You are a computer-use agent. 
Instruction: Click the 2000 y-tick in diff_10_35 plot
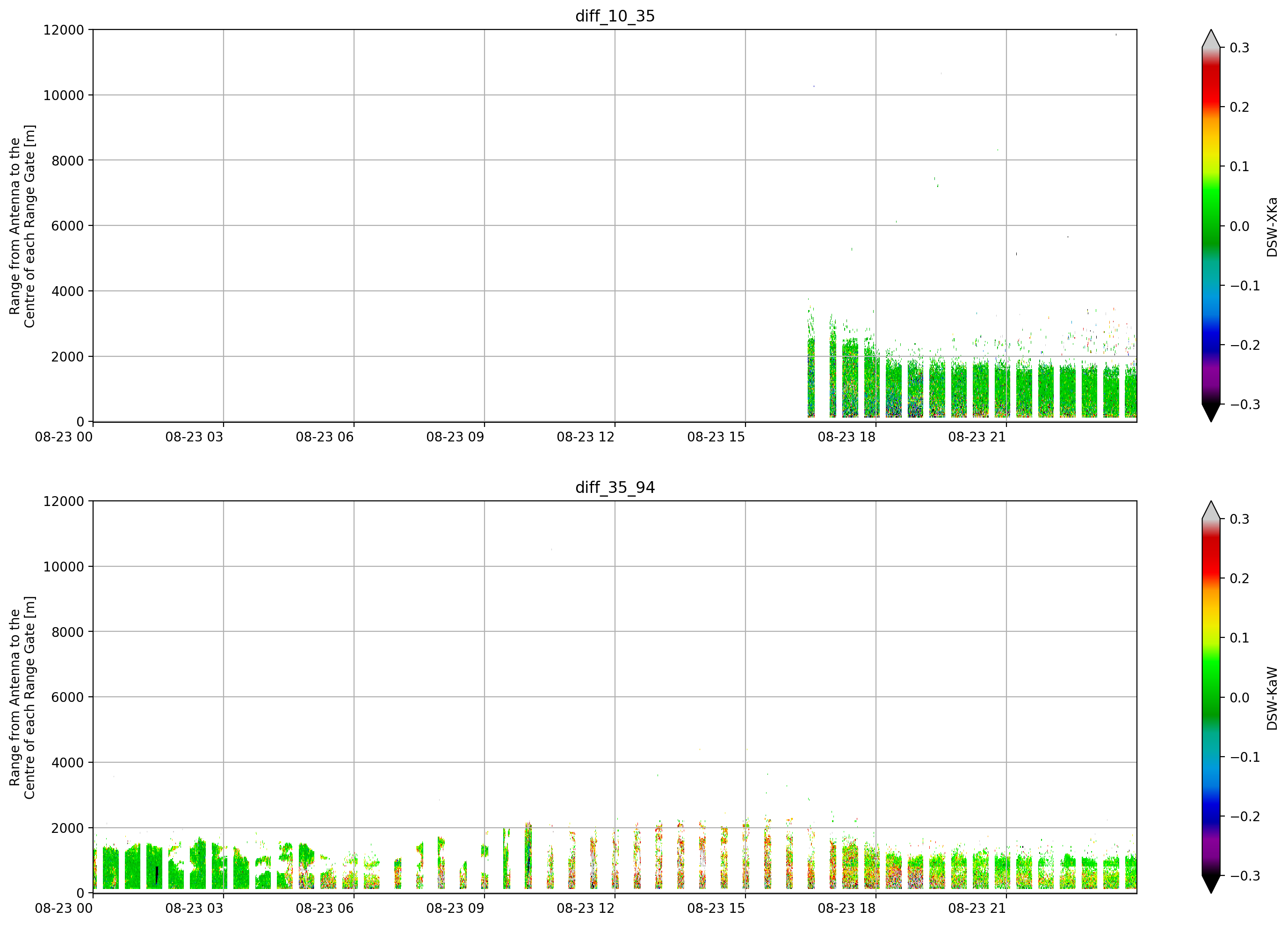[x=67, y=357]
